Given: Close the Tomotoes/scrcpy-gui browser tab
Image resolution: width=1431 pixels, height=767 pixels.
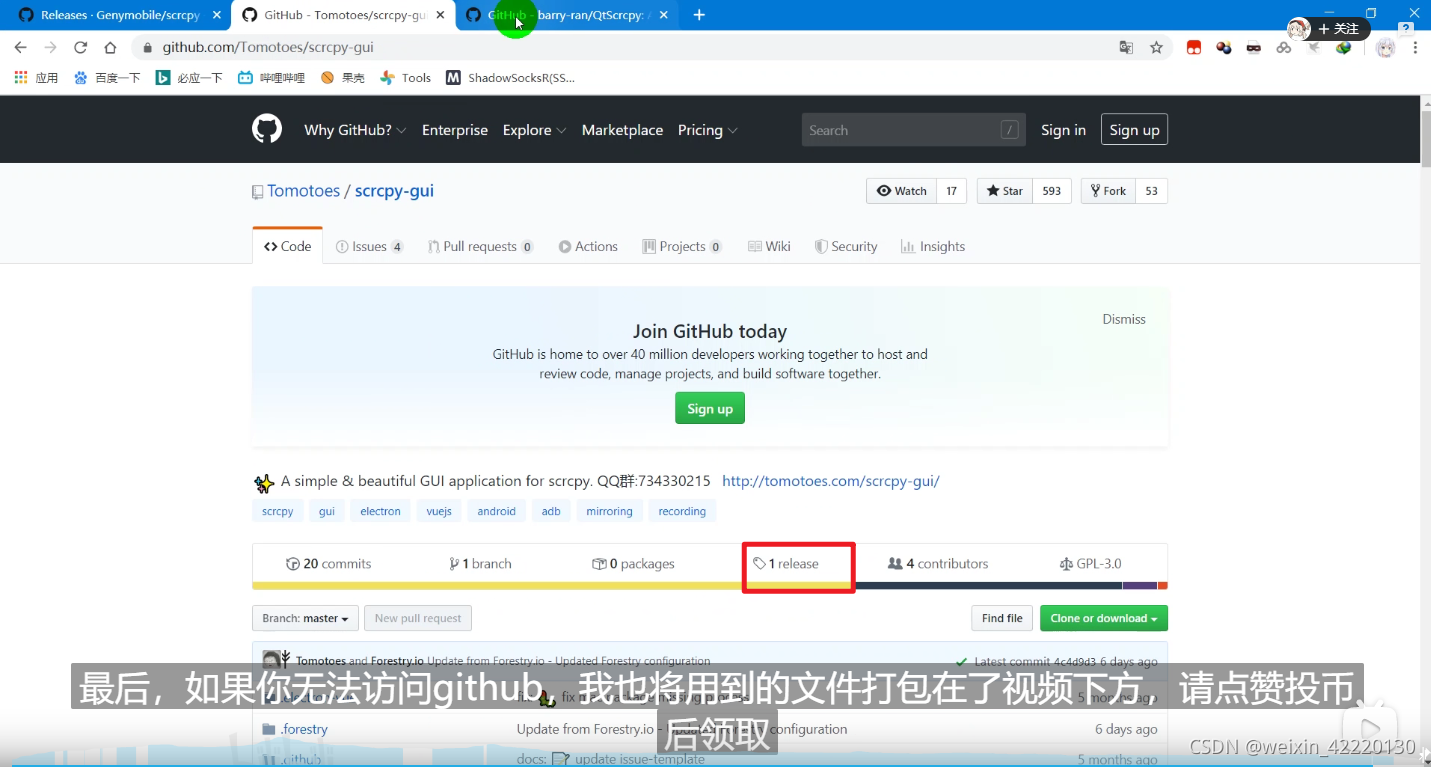Looking at the screenshot, I should coord(440,15).
